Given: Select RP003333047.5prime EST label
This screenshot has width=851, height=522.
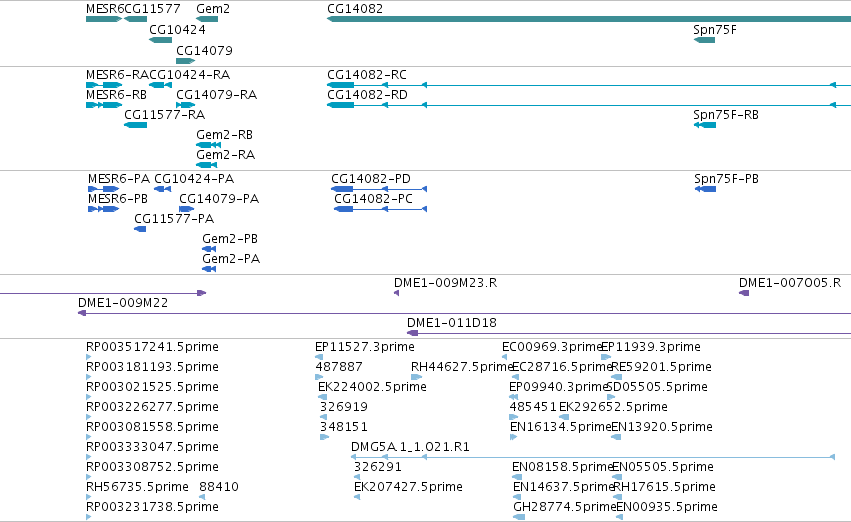Looking at the screenshot, I should tap(153, 448).
